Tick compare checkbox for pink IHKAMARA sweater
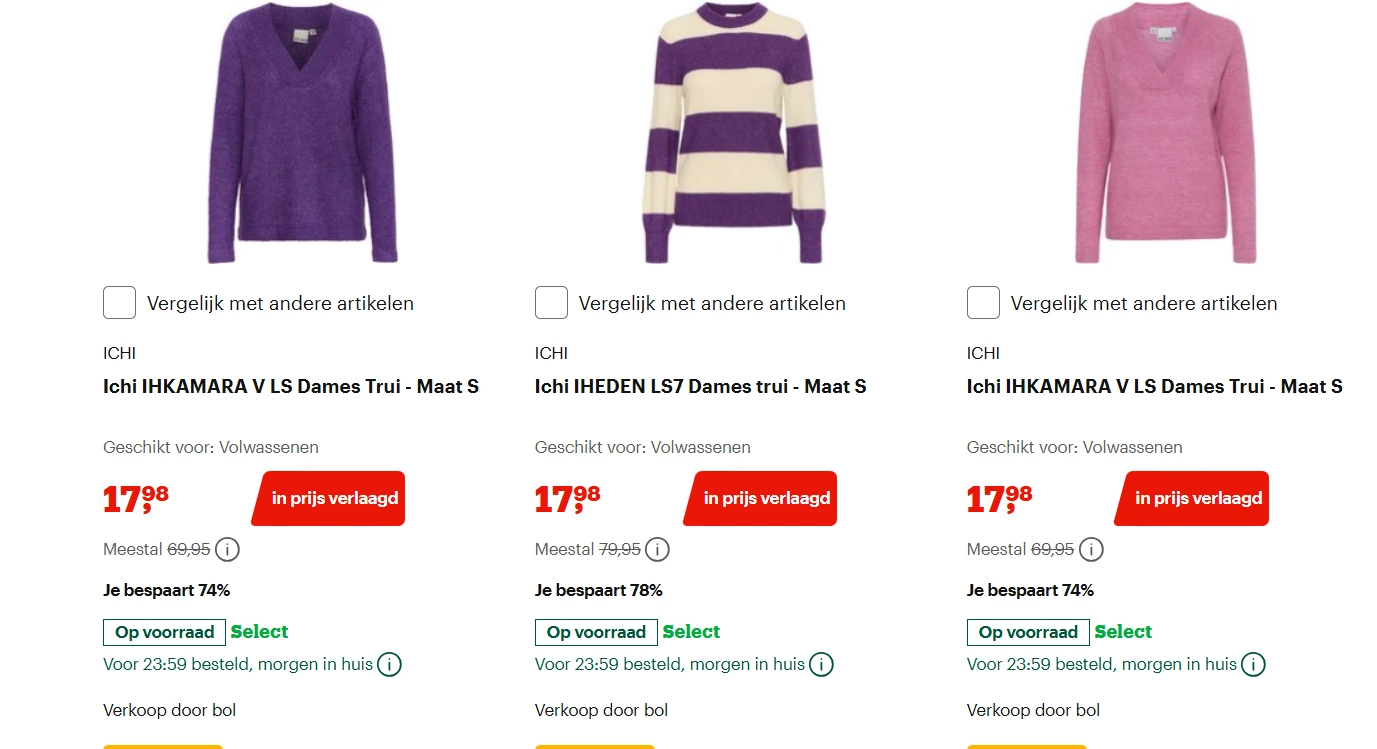Screen dimensions: 1377x749 tap(983, 303)
